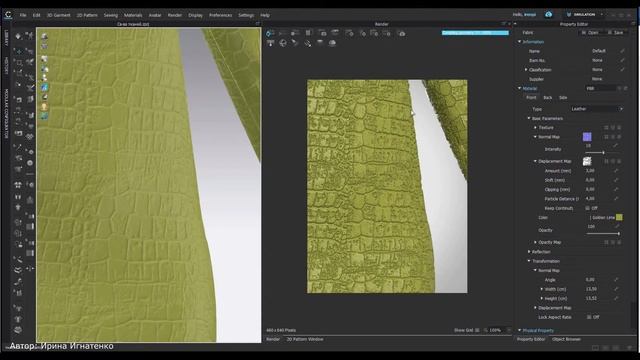The height and width of the screenshot is (360, 640).
Task: Click the purple Normal Map thumbnail
Action: [587, 137]
